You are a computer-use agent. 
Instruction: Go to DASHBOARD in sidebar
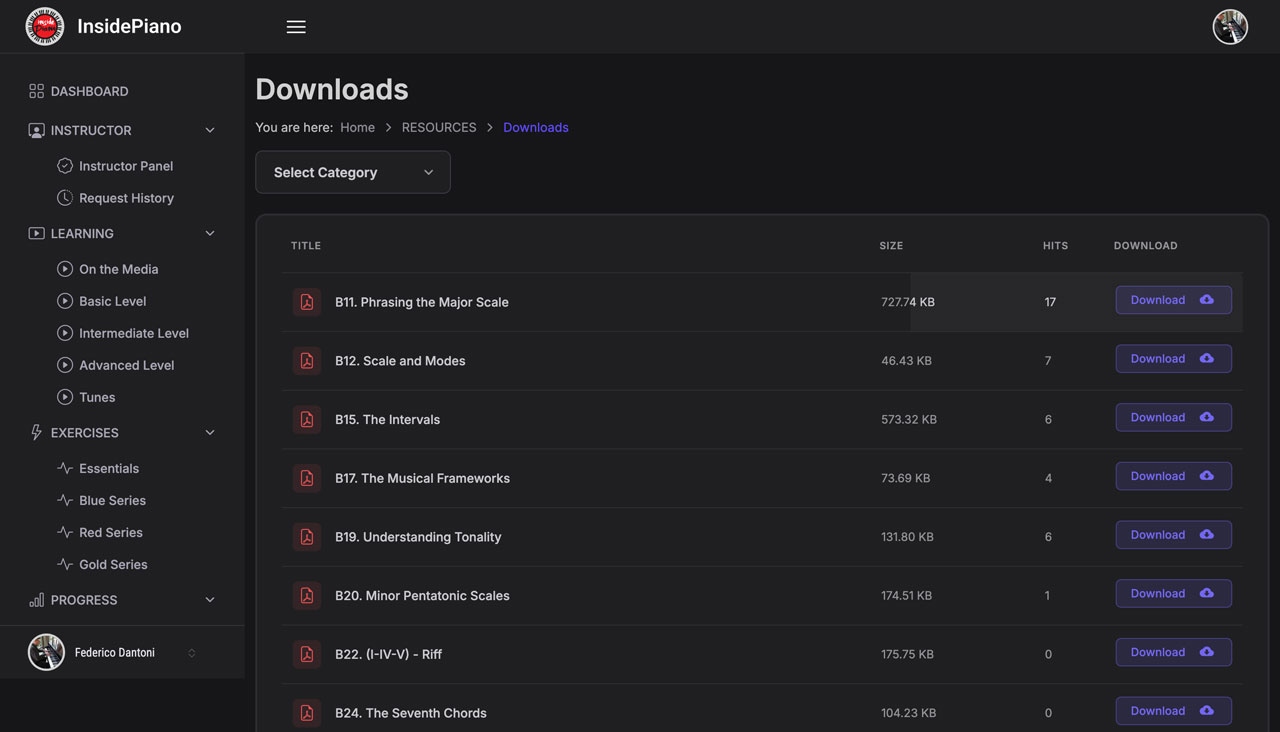(89, 91)
